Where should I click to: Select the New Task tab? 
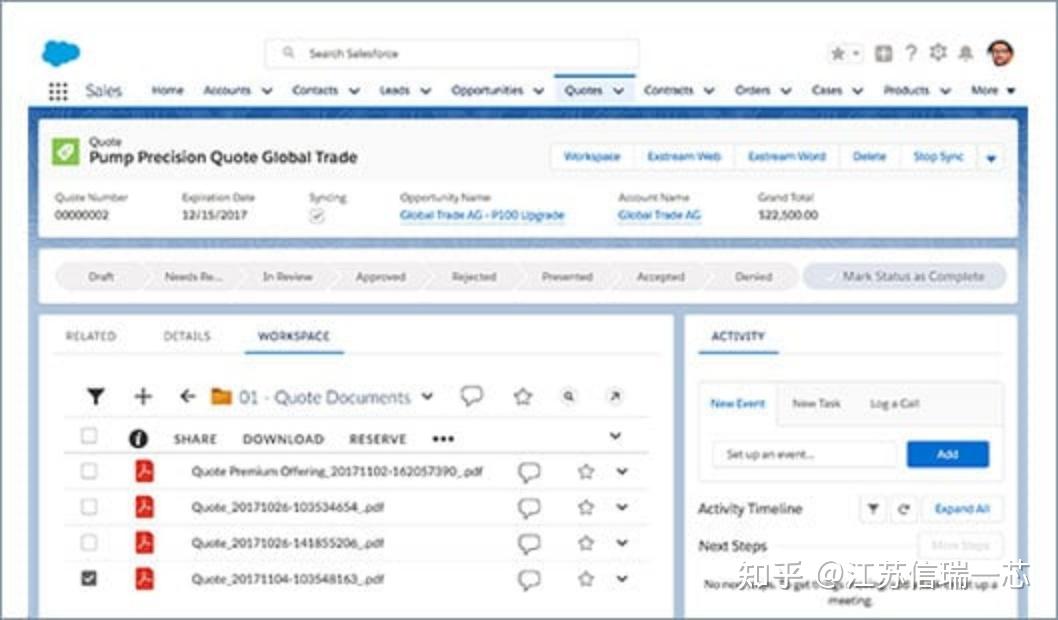pos(816,403)
